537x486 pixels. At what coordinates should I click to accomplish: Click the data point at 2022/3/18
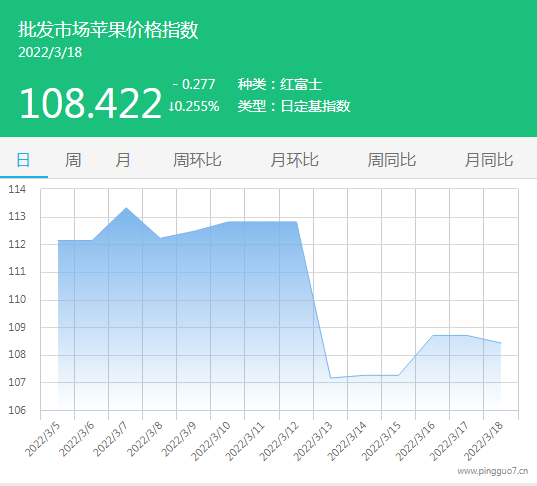[501, 343]
